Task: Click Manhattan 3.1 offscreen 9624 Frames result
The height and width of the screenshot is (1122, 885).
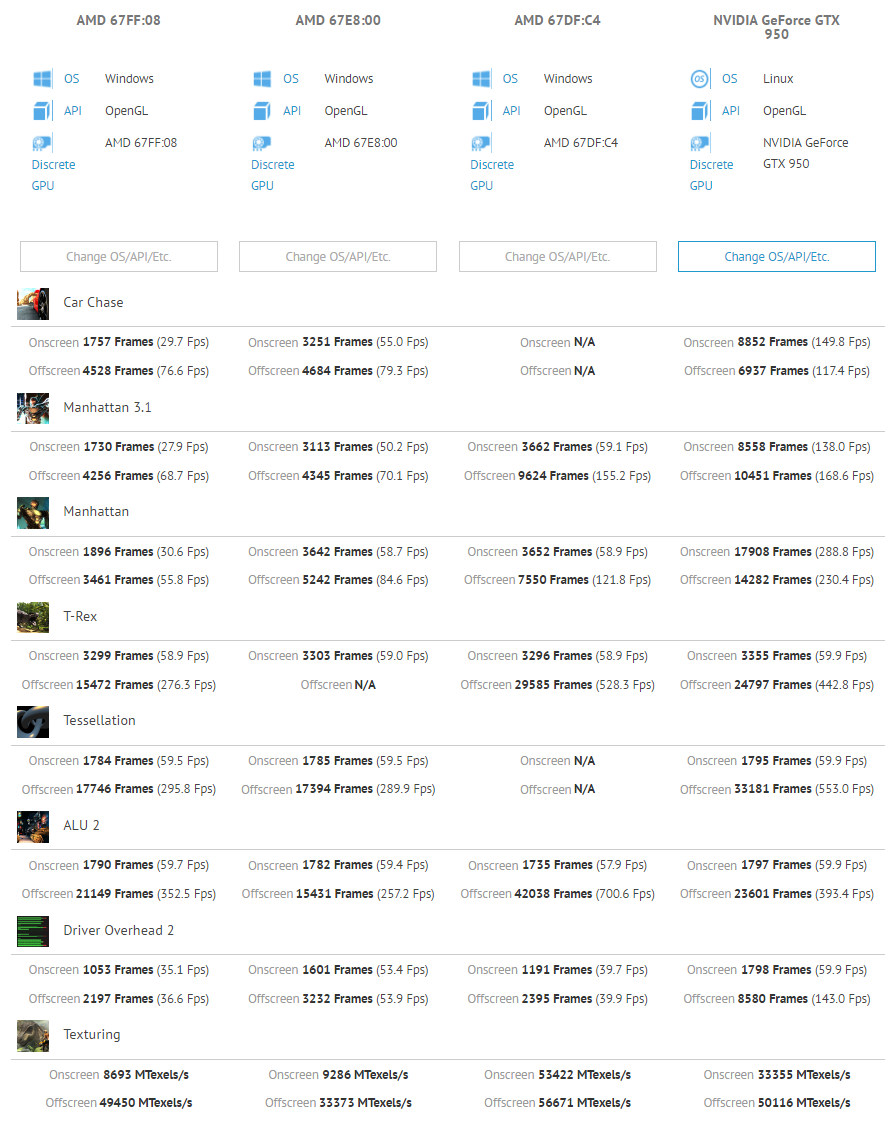Action: click(557, 476)
